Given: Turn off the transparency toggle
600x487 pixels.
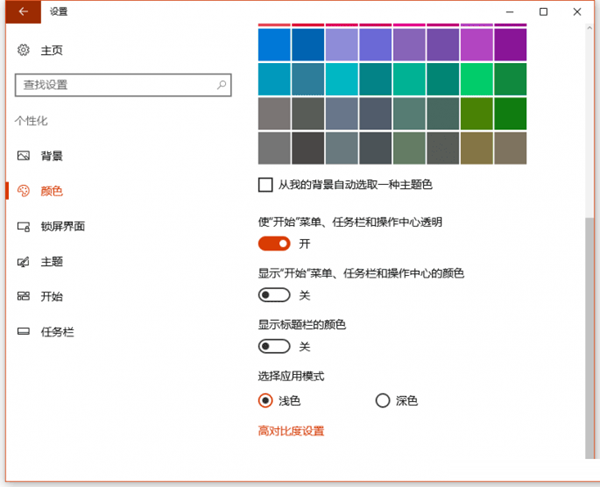Looking at the screenshot, I should [x=274, y=243].
